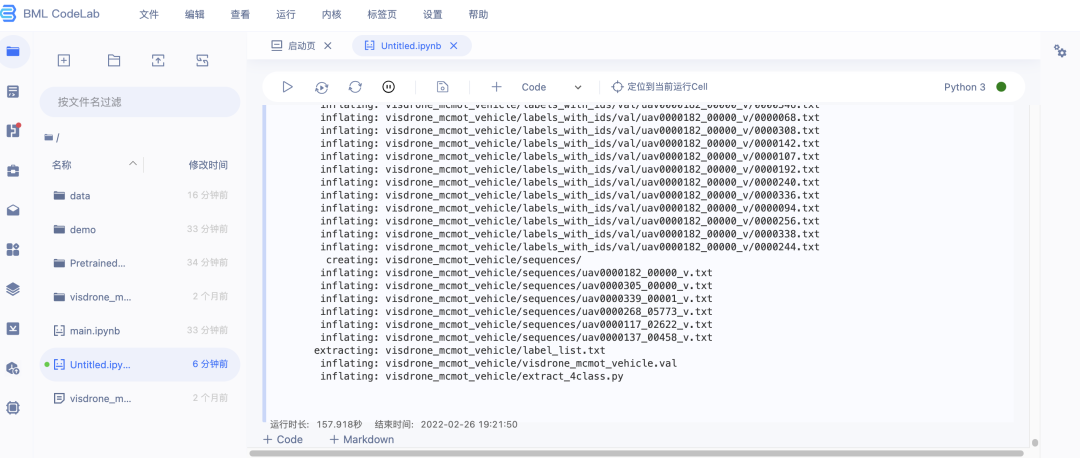
Task: Insert a cell with the toolbar plus icon
Action: pyautogui.click(x=496, y=87)
